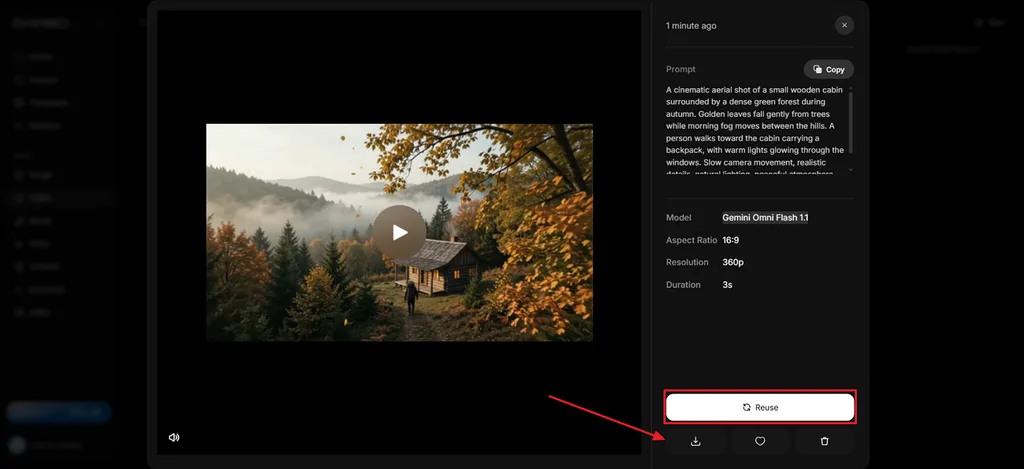
Task: Favorite the video with the heart icon
Action: pyautogui.click(x=760, y=442)
